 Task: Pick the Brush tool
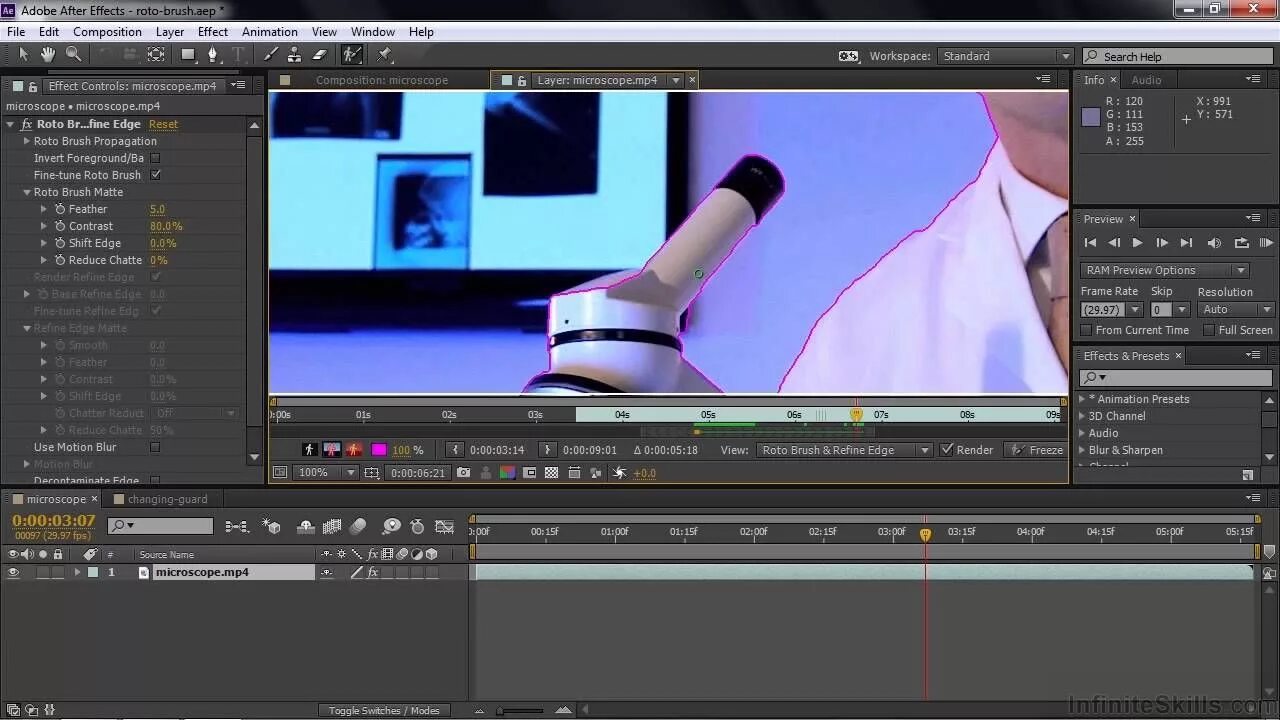pyautogui.click(x=272, y=54)
